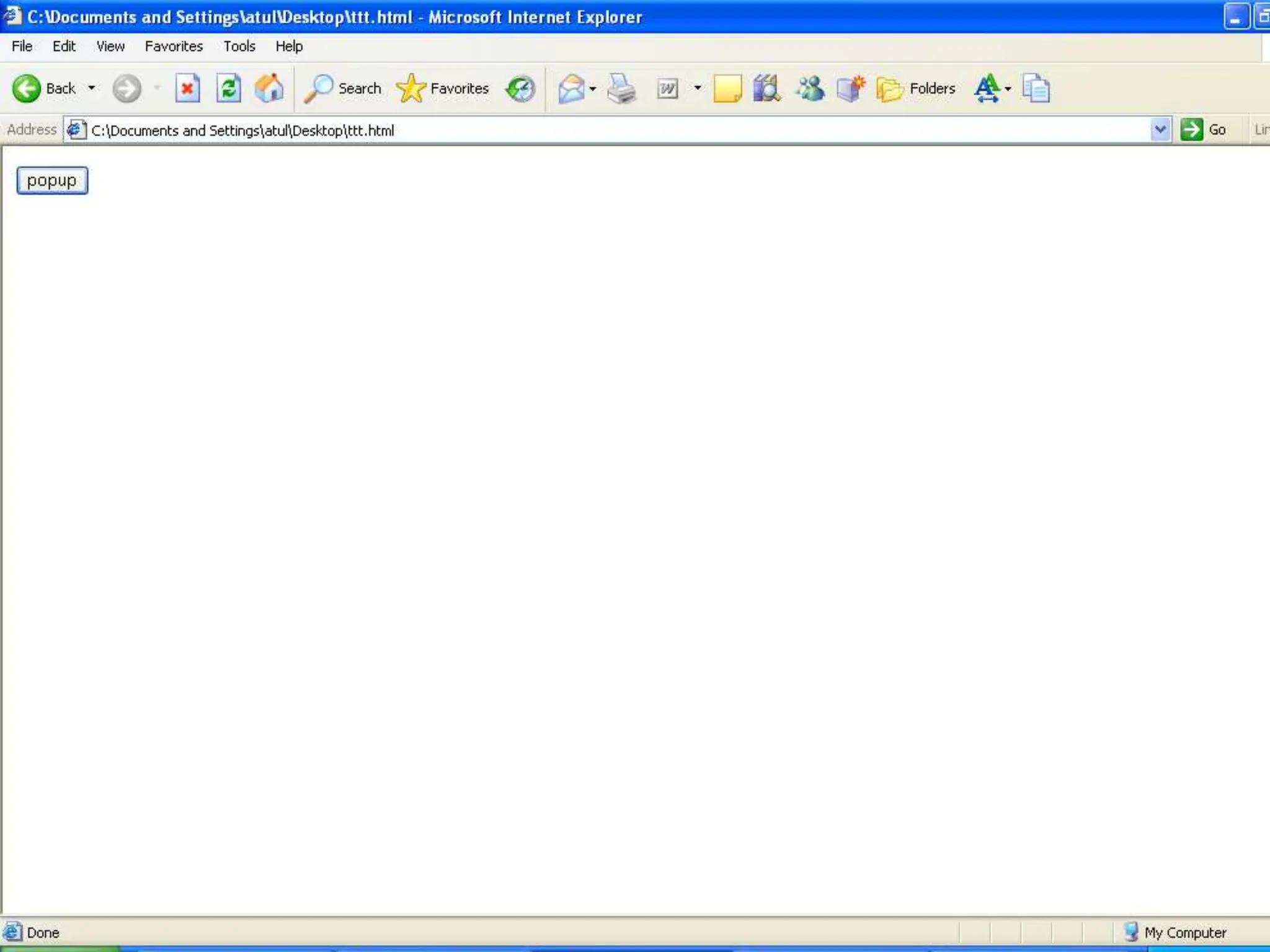Viewport: 1270px width, 952px height.
Task: Click the Edit with Word icon
Action: (x=667, y=89)
